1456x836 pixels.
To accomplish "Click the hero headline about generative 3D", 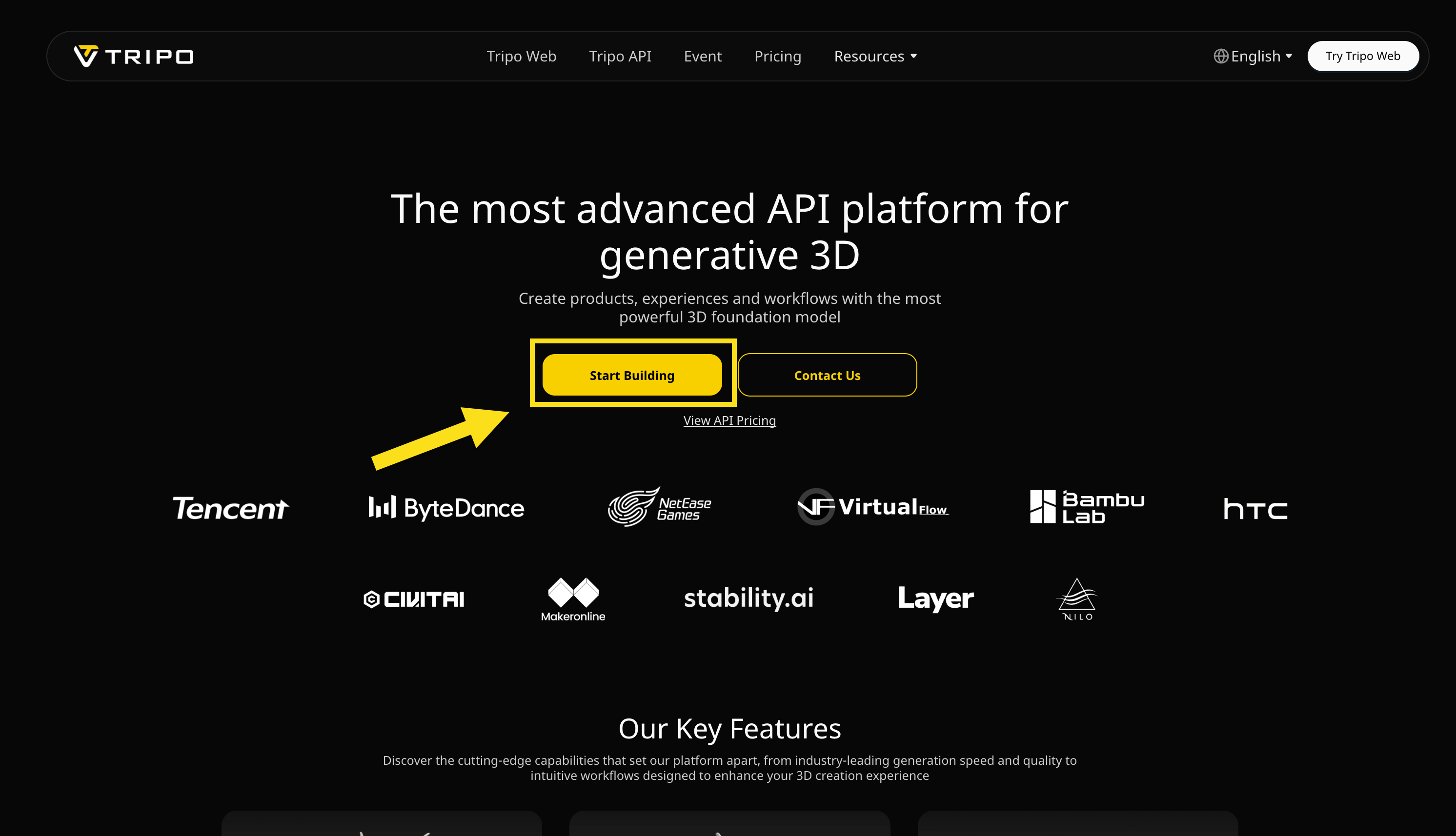I will (x=729, y=231).
